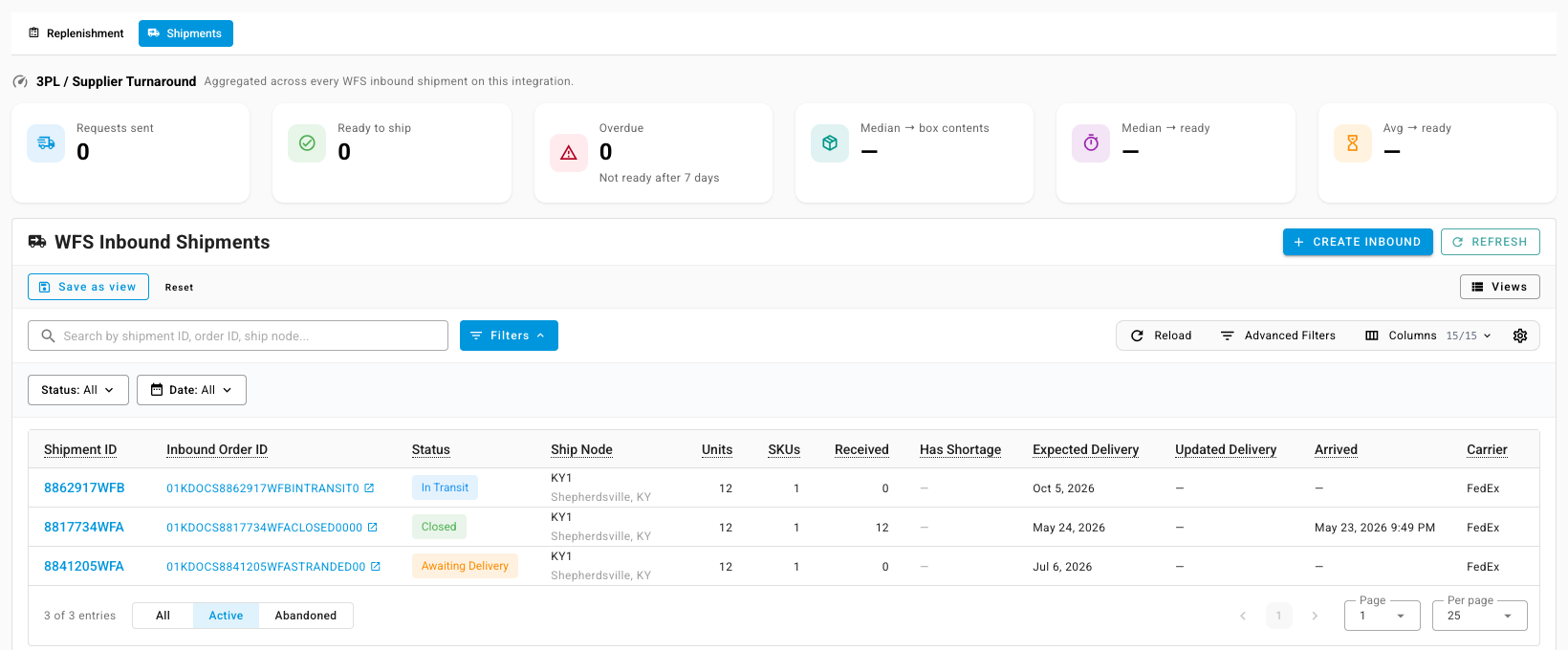
Task: Click the WFS Inbound Shipments truck icon
Action: pyautogui.click(x=37, y=242)
